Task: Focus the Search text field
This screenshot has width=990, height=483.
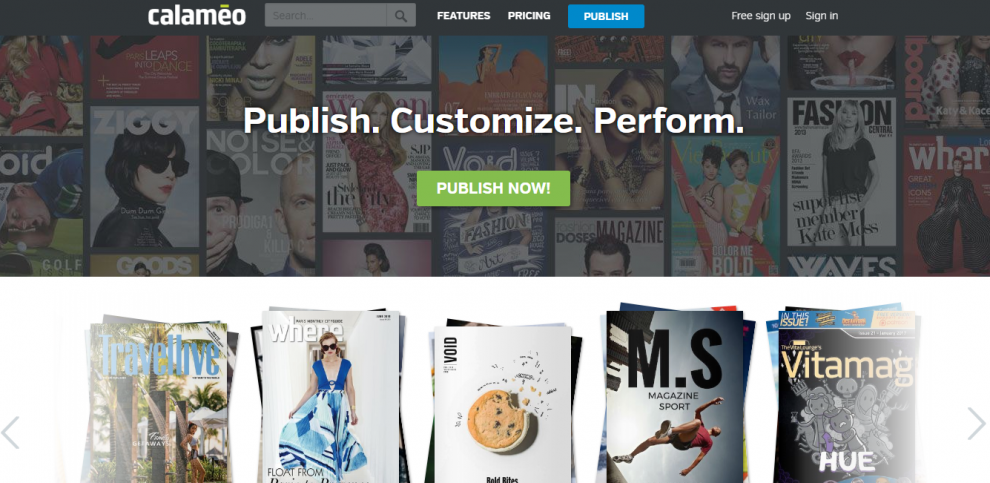Action: coord(326,15)
